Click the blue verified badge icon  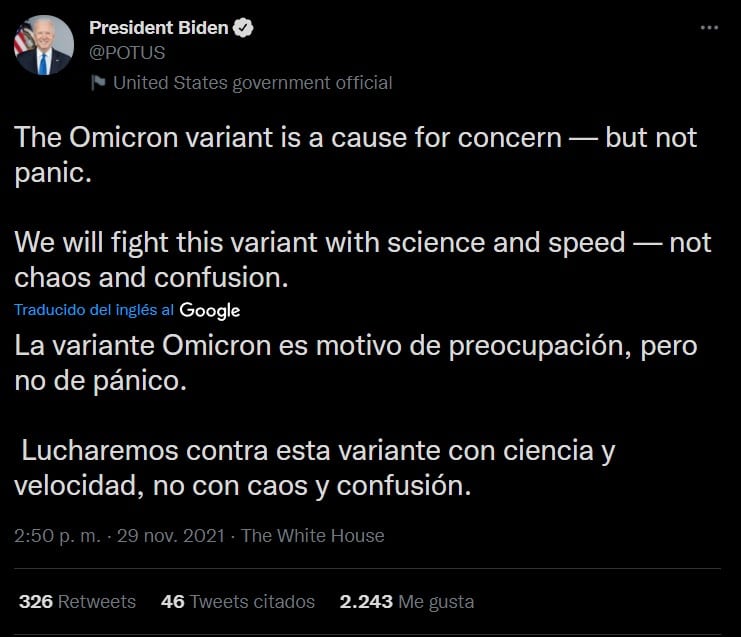(x=243, y=28)
